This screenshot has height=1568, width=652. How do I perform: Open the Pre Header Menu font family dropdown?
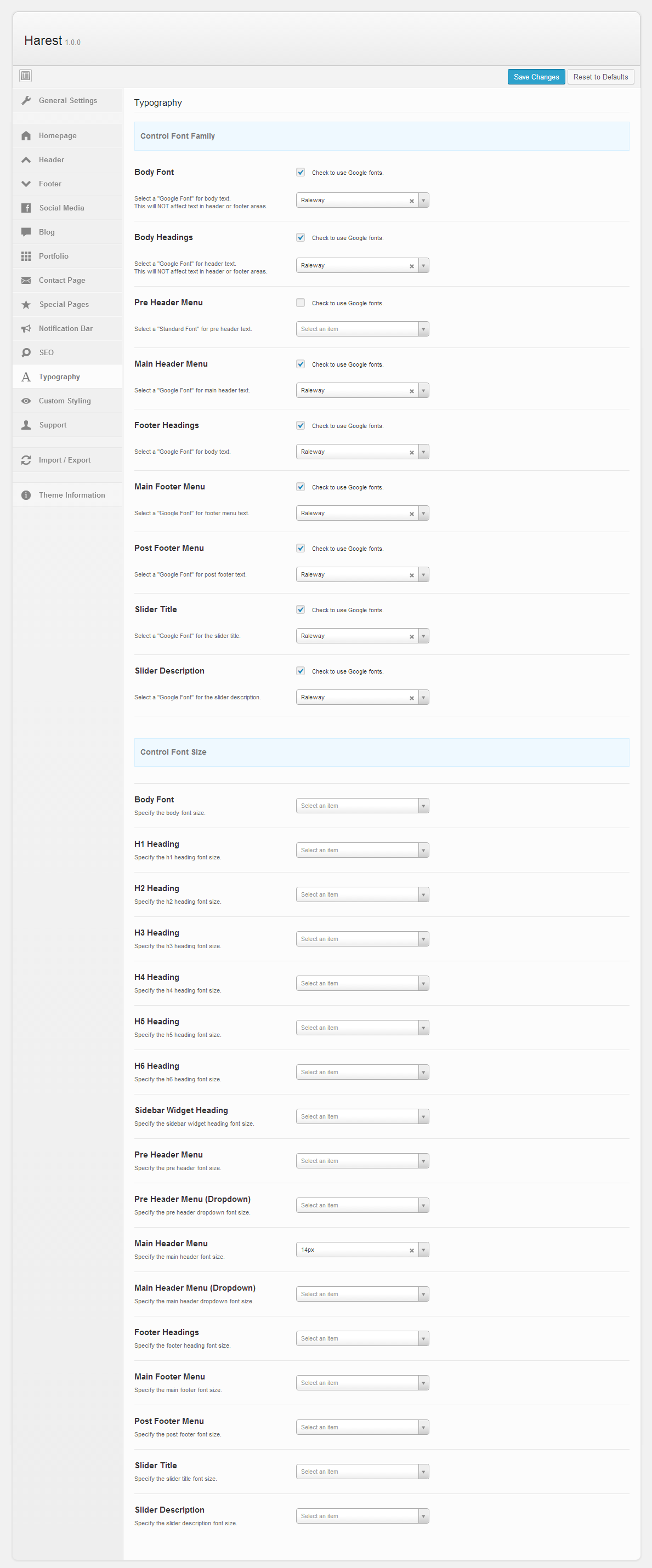click(362, 329)
